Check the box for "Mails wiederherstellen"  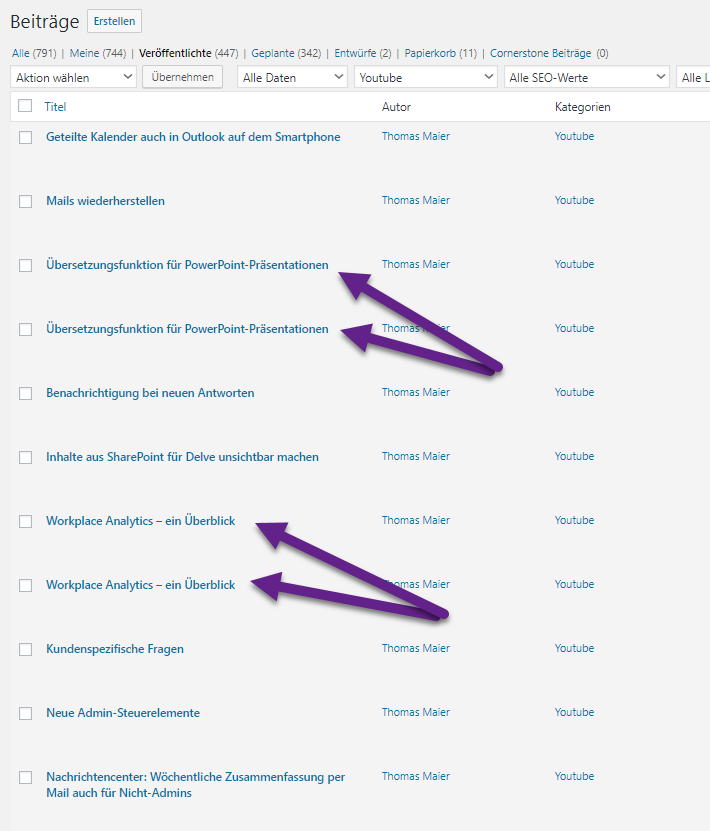[x=26, y=201]
